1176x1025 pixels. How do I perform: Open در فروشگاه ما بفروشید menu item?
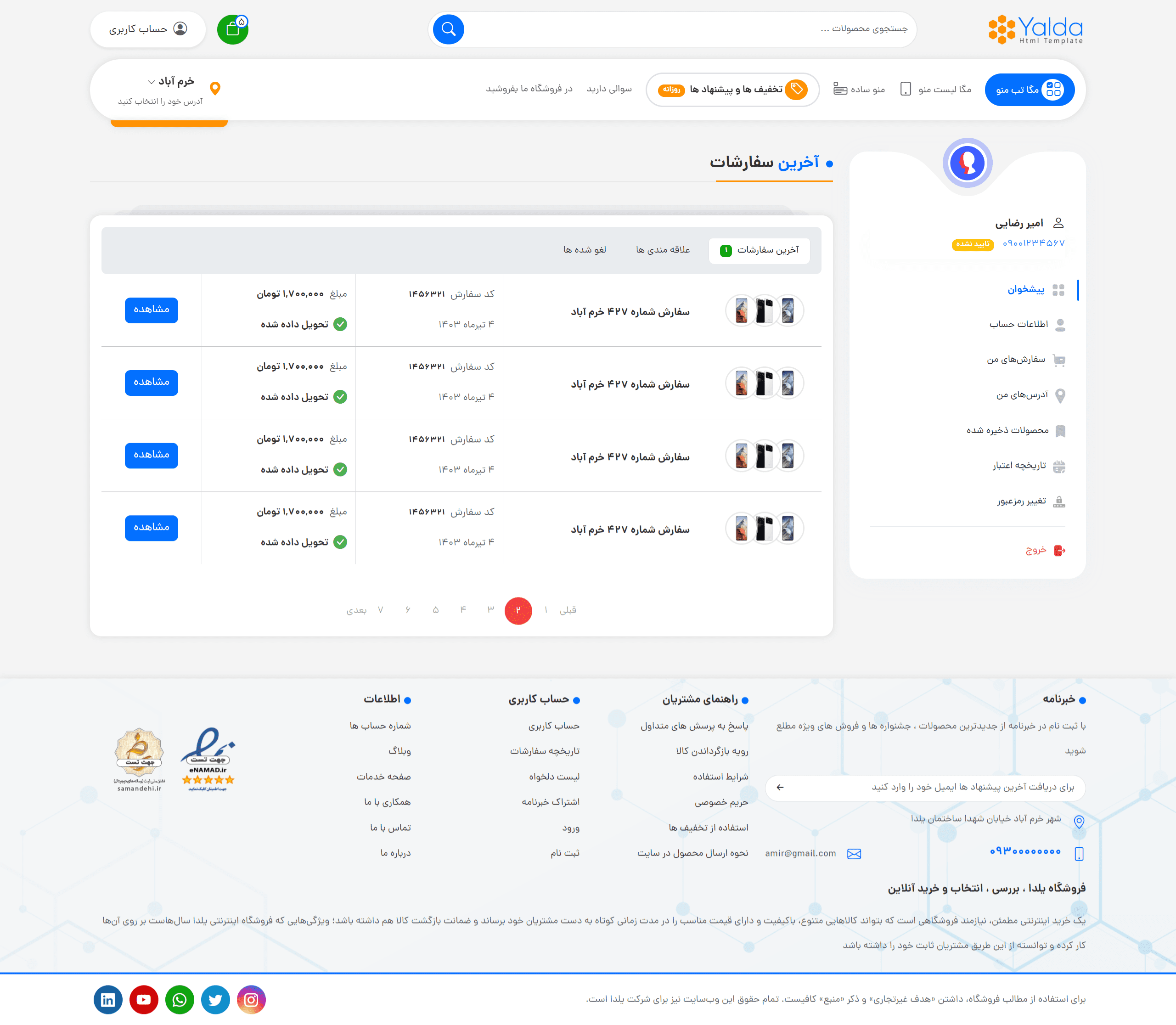coord(529,89)
